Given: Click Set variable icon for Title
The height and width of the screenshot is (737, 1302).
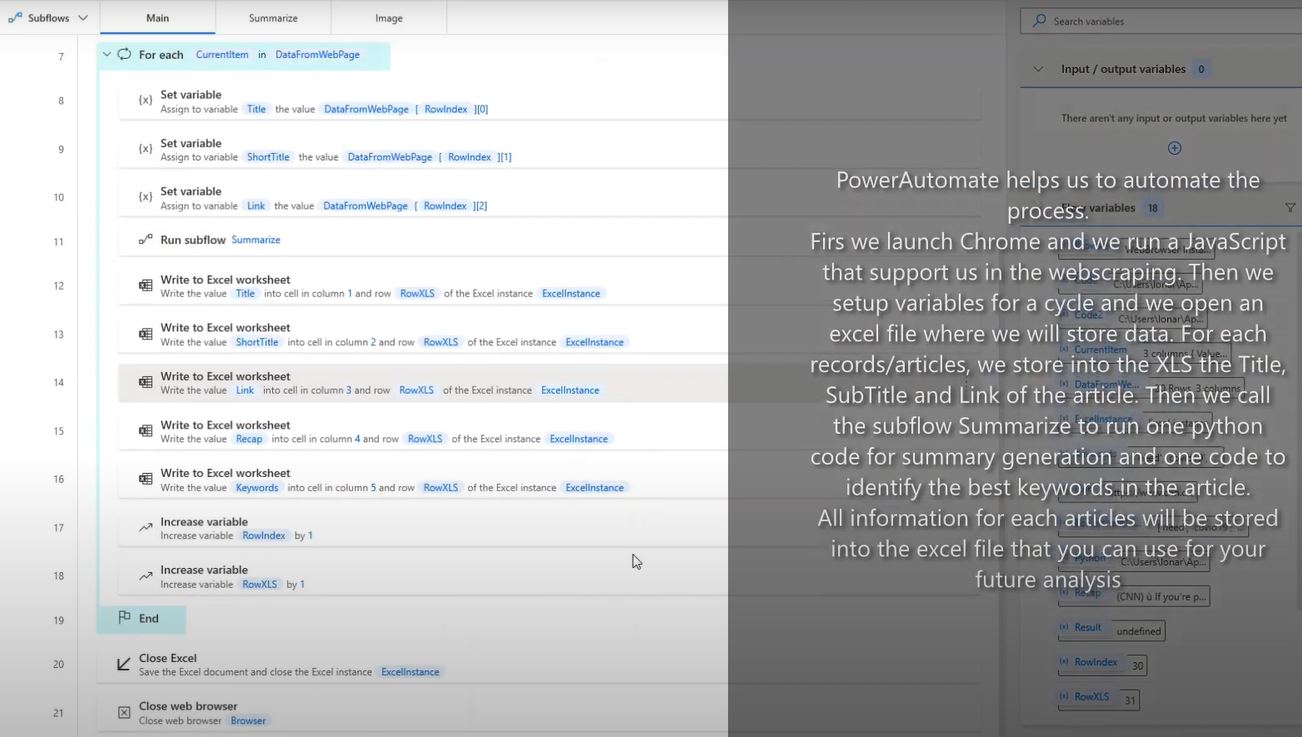Looking at the screenshot, I should (x=145, y=100).
